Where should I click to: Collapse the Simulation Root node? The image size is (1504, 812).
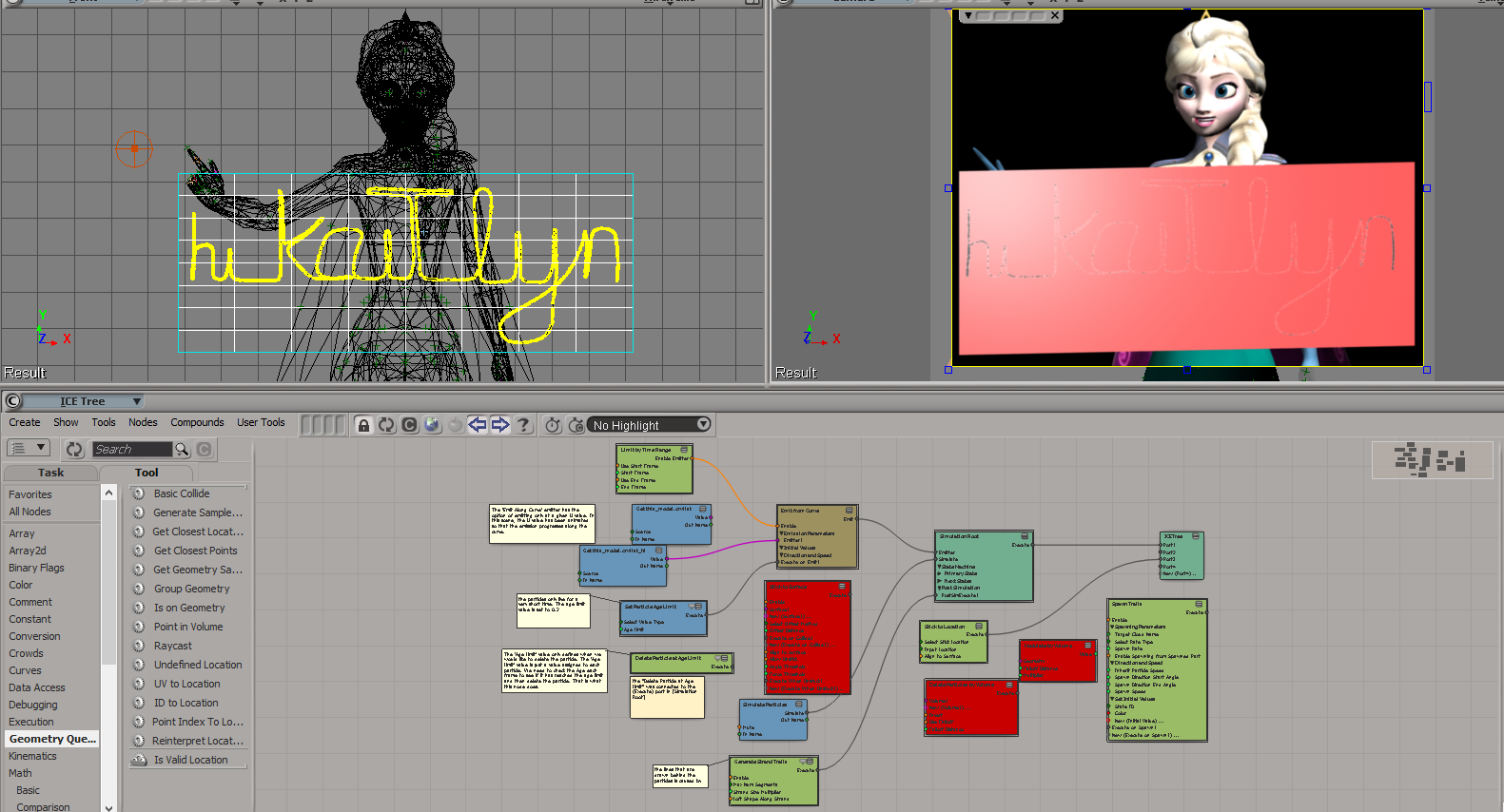(1025, 536)
